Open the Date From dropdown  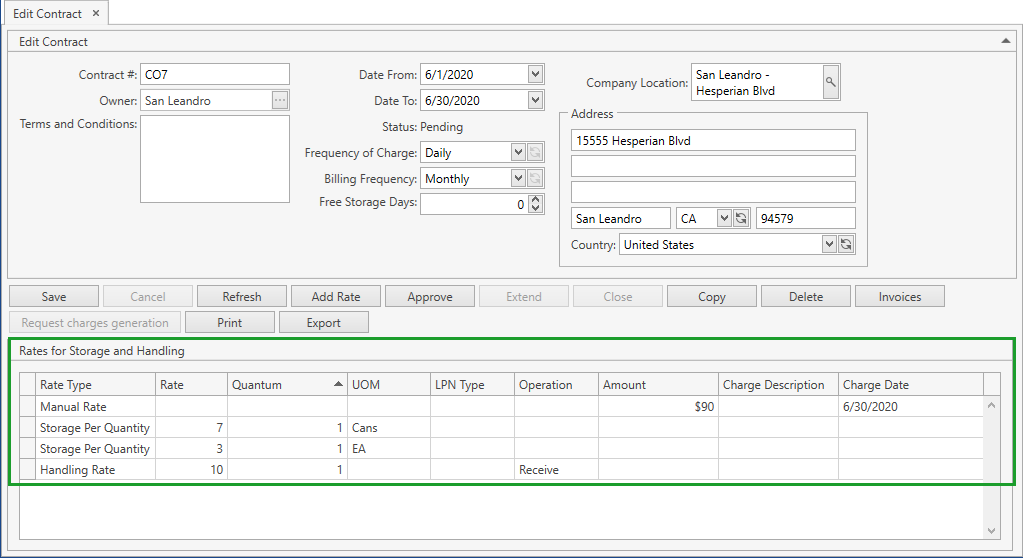(535, 74)
